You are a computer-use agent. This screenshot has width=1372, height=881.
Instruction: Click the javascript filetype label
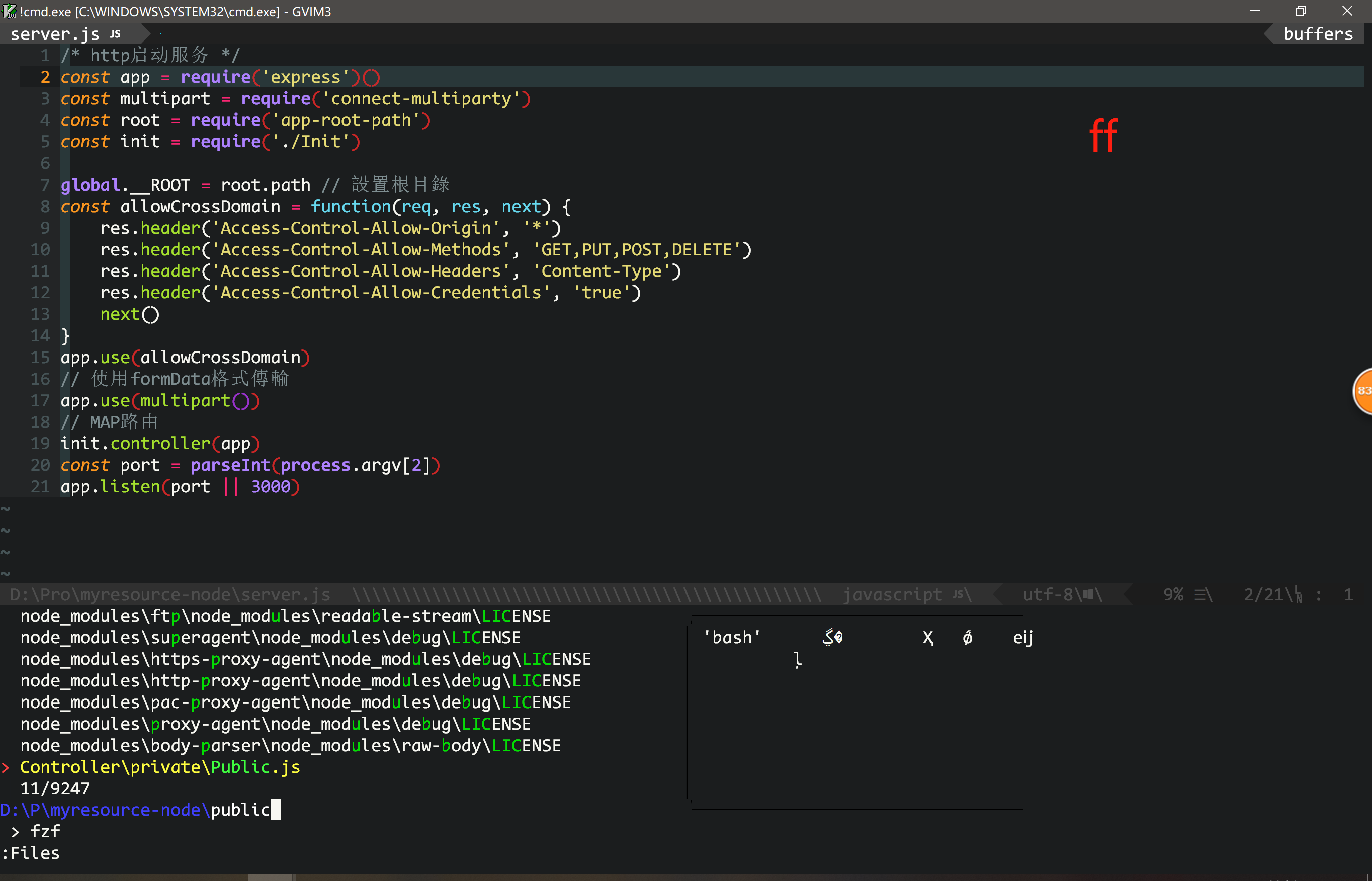892,594
